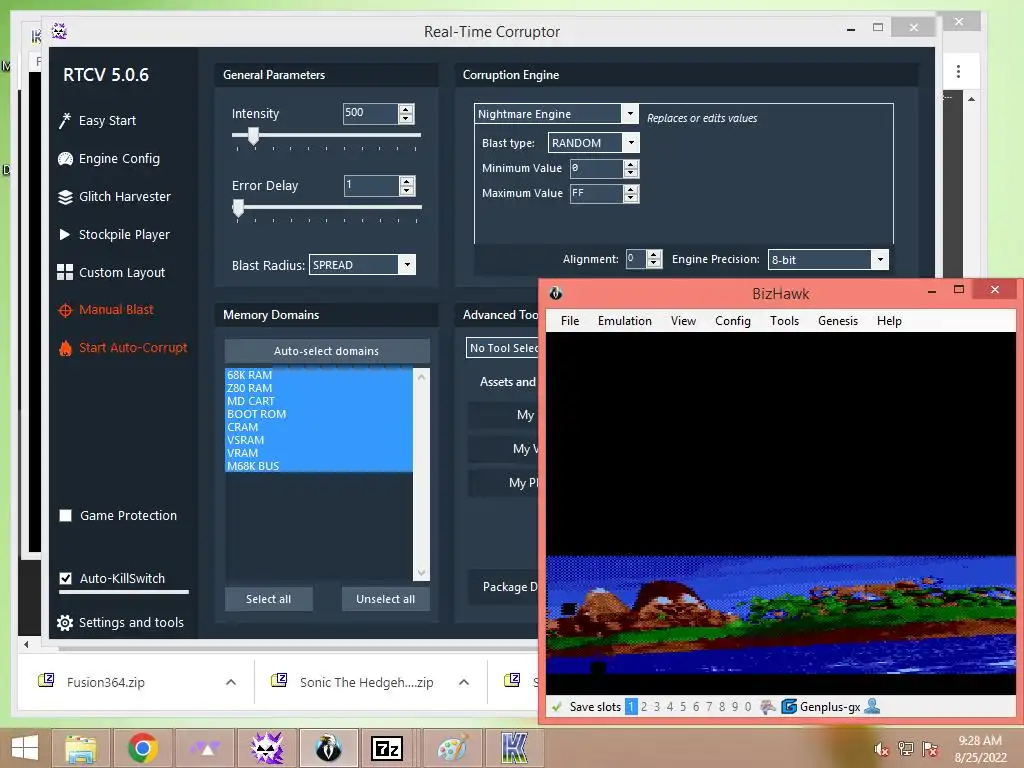Click Select all button
Viewport: 1024px width, 768px height.
[x=268, y=599]
